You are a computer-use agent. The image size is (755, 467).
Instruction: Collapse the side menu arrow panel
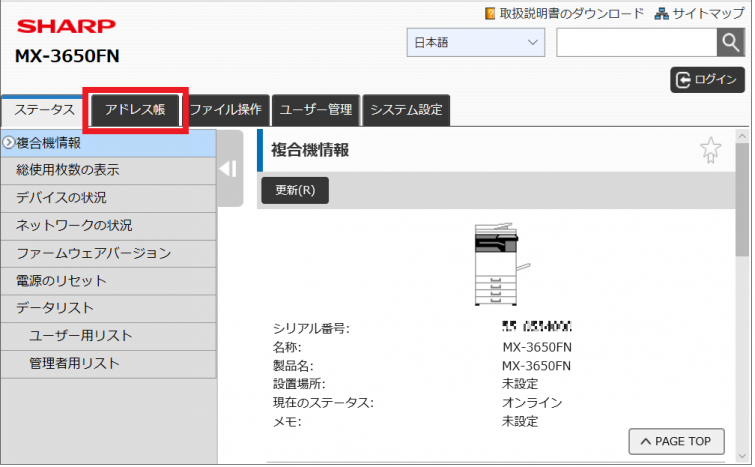[230, 168]
